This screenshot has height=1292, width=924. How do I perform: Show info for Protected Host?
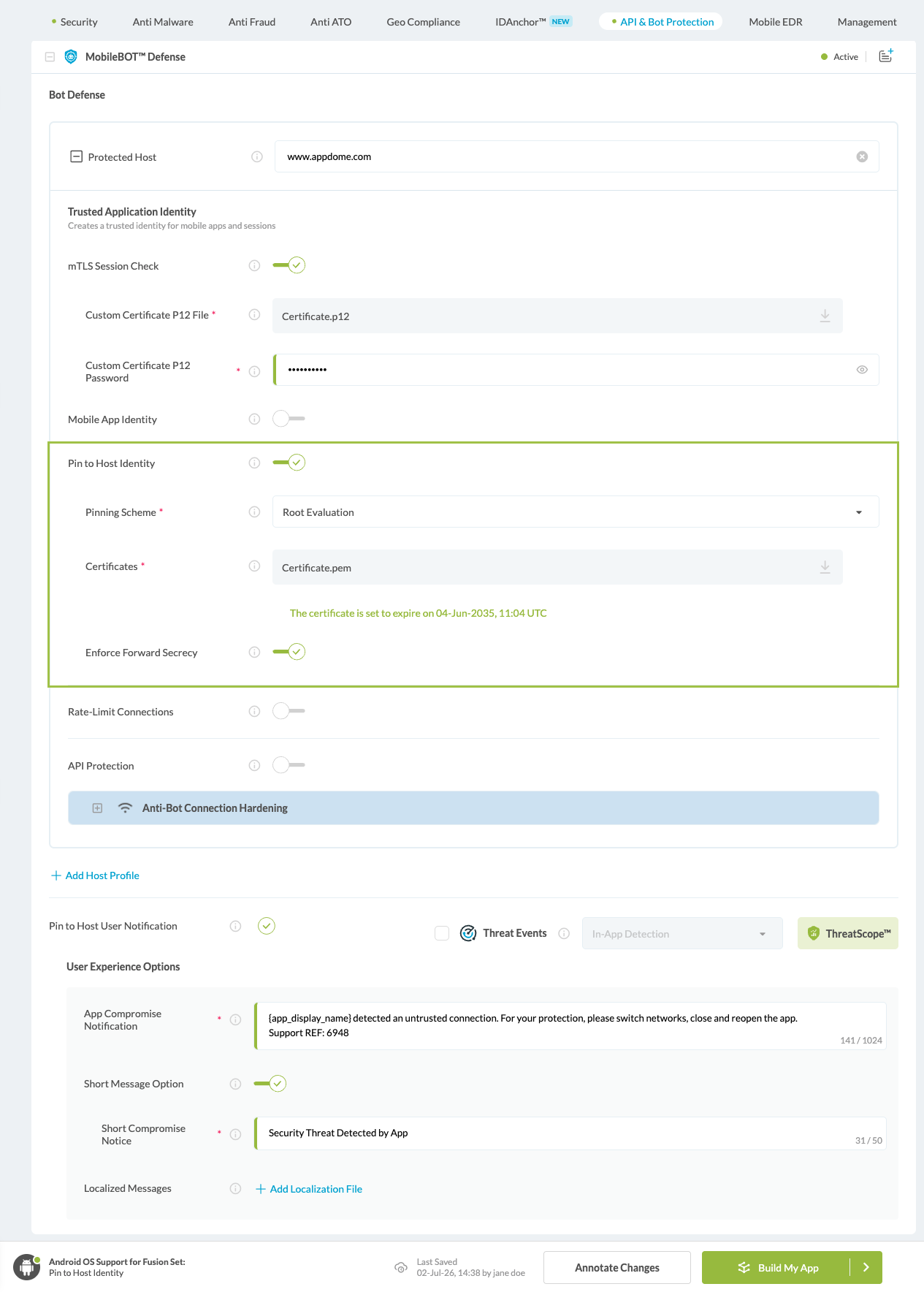pos(257,157)
